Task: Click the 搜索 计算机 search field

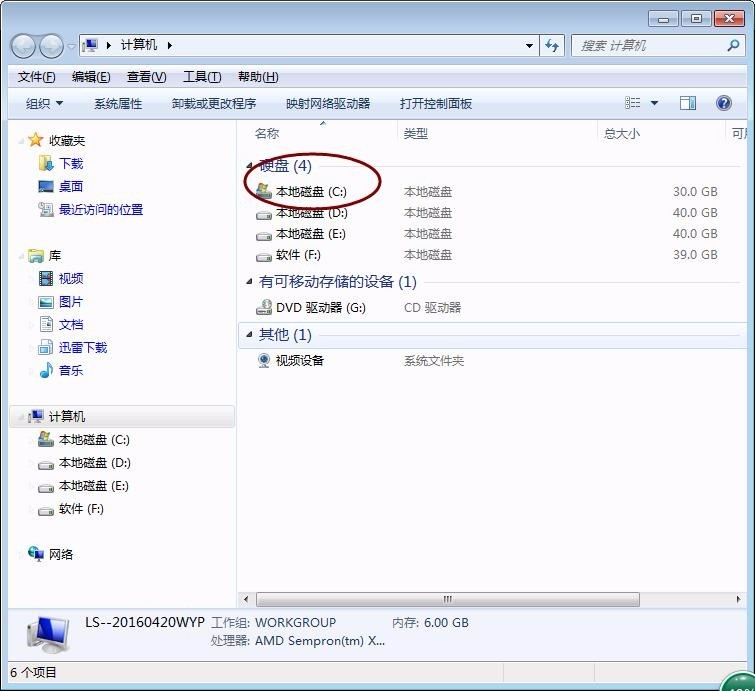Action: pos(650,46)
